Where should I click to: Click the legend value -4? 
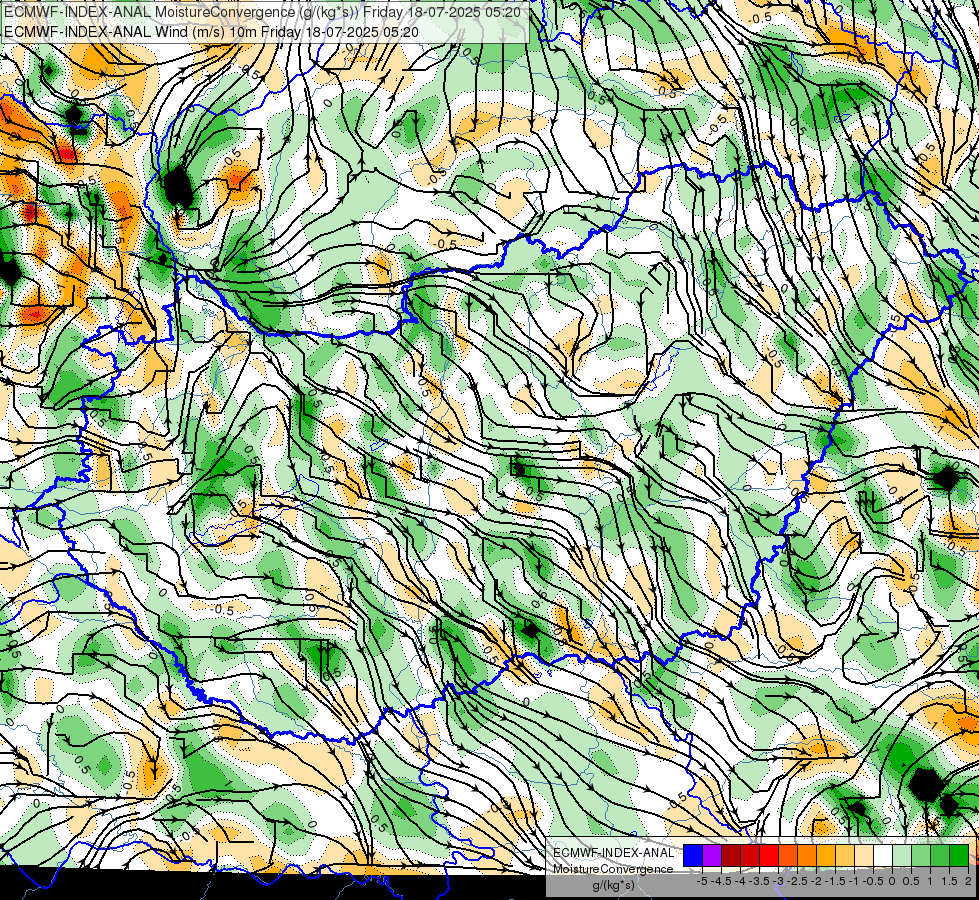tap(740, 881)
